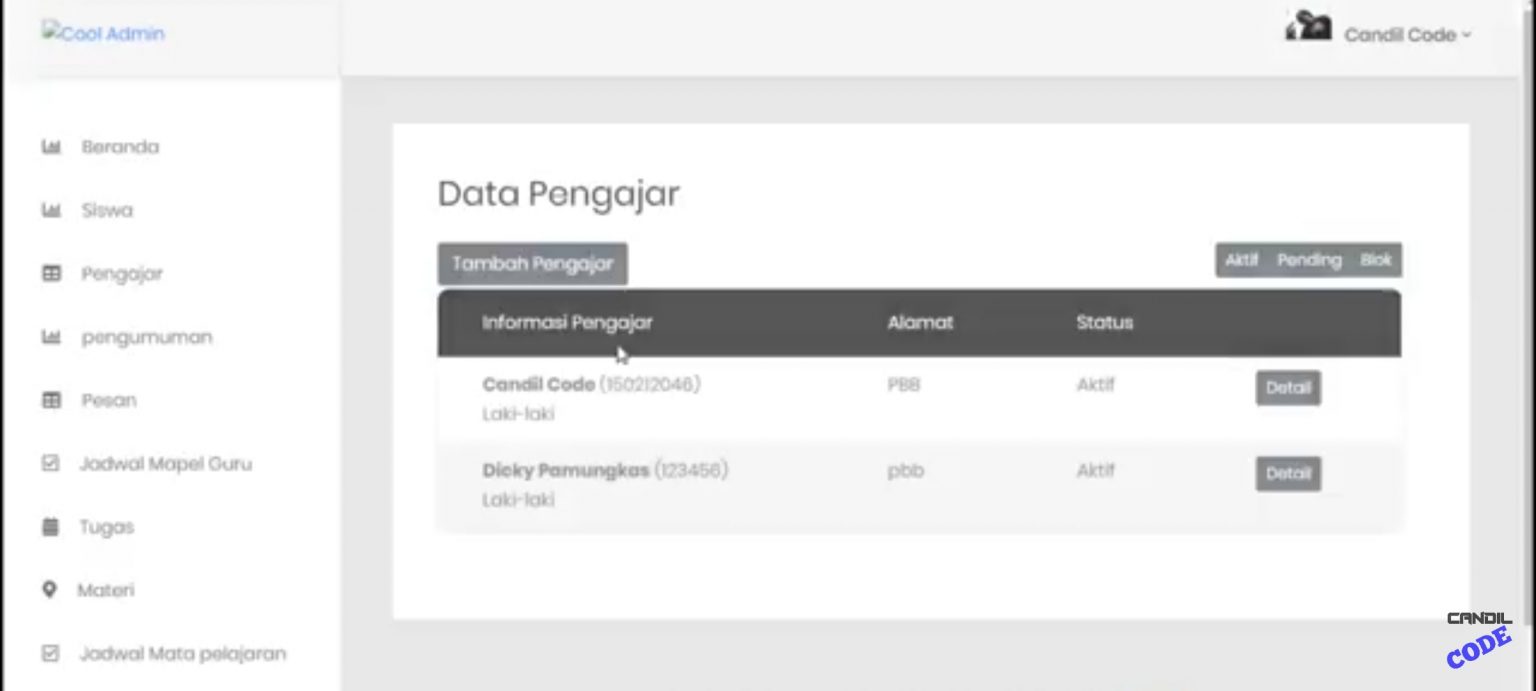Expand the Status column options

pyautogui.click(x=1104, y=322)
